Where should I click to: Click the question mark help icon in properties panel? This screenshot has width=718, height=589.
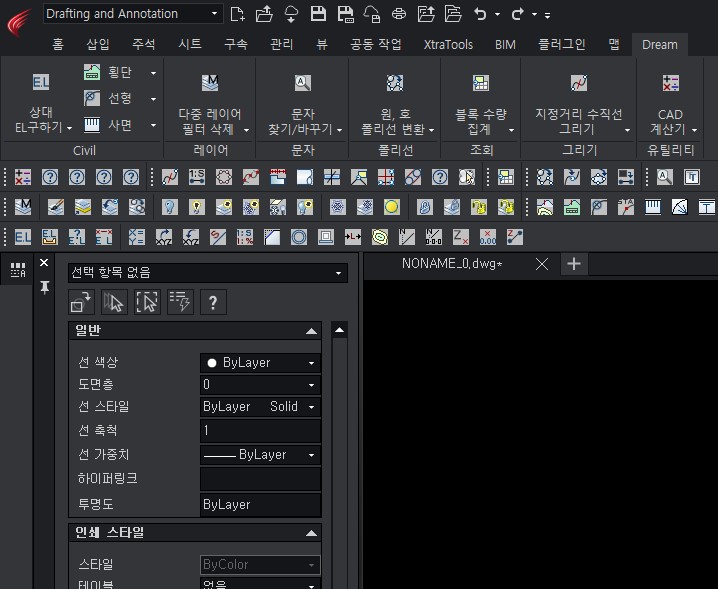213,302
